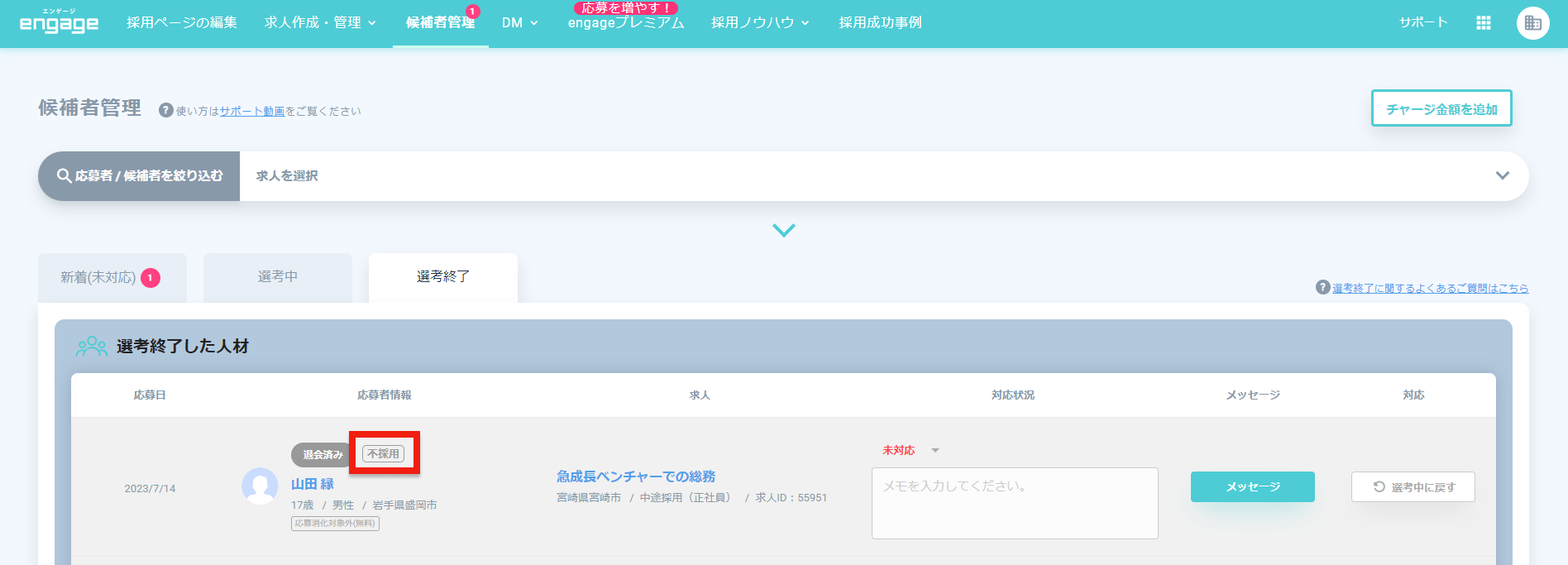Open the company account avatar icon

point(1532,23)
